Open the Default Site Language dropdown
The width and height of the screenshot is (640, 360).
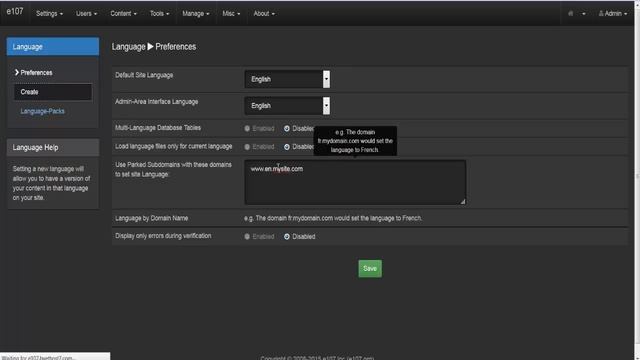[287, 79]
